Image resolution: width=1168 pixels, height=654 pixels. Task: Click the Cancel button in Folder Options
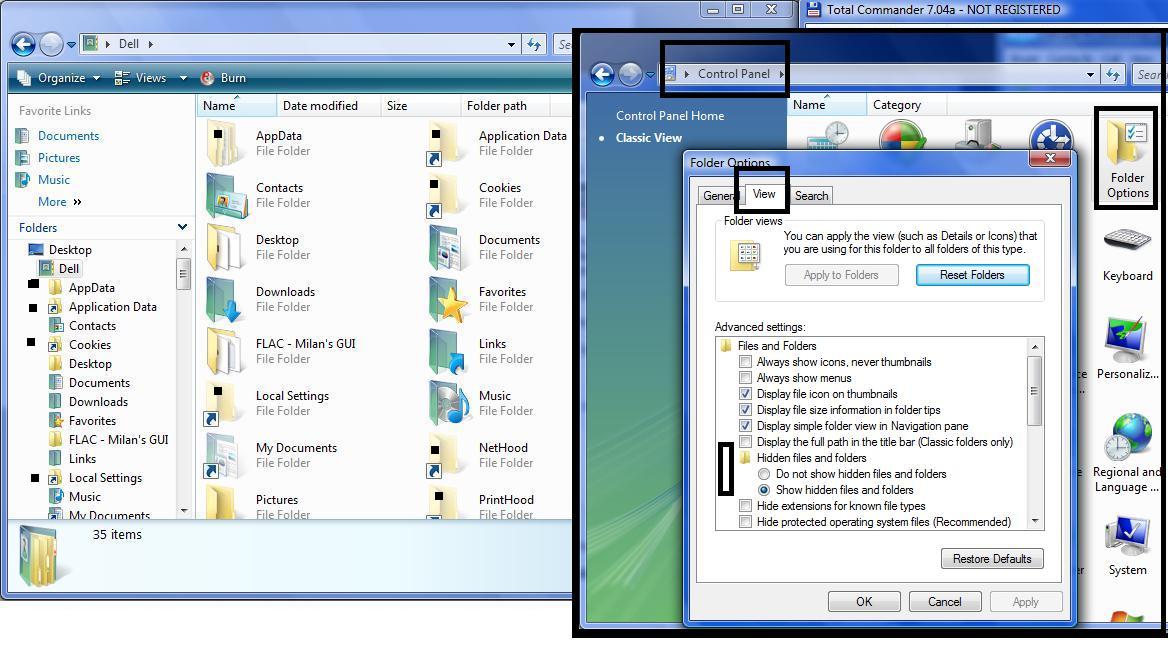pyautogui.click(x=945, y=602)
